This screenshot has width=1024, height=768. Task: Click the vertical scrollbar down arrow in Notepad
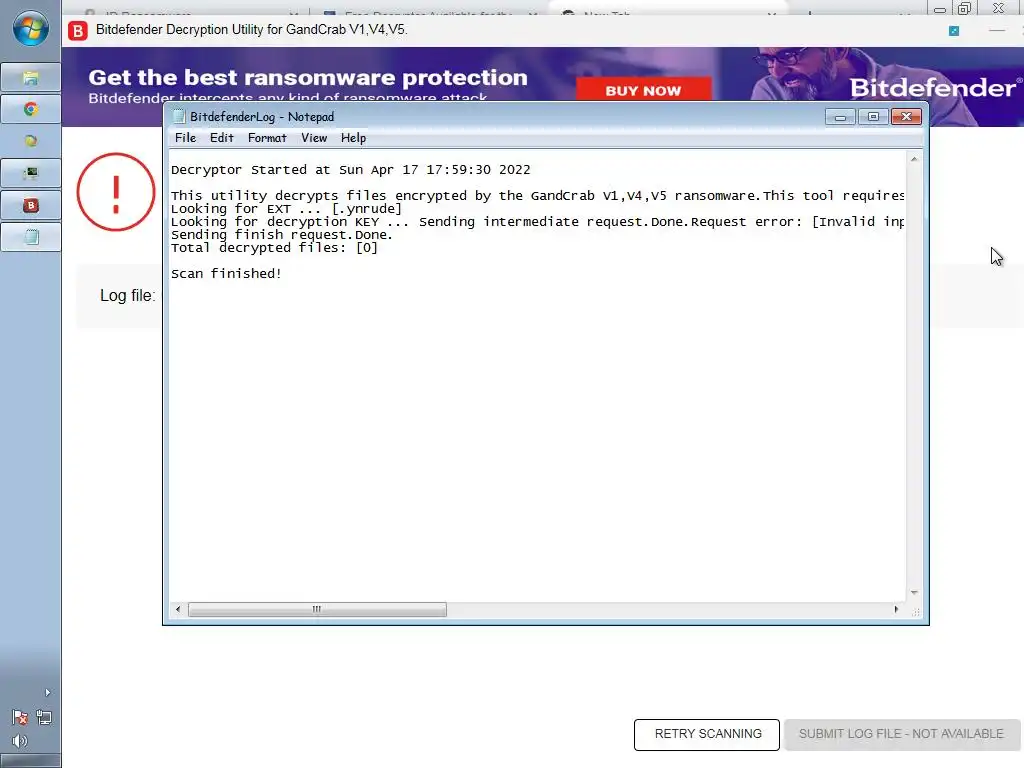point(914,592)
